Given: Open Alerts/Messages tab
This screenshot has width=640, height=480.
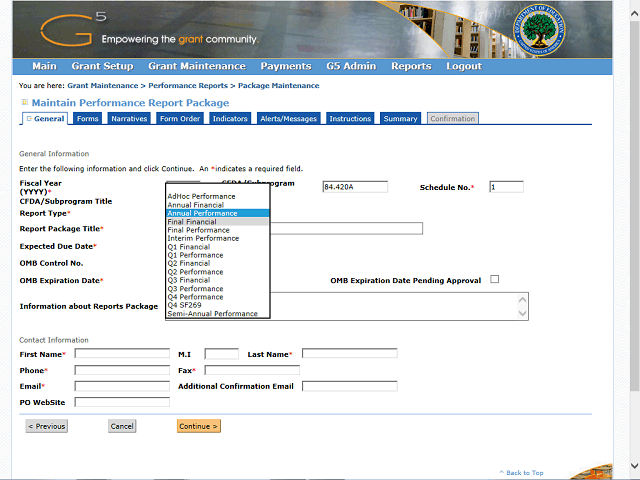Looking at the screenshot, I should (x=289, y=118).
